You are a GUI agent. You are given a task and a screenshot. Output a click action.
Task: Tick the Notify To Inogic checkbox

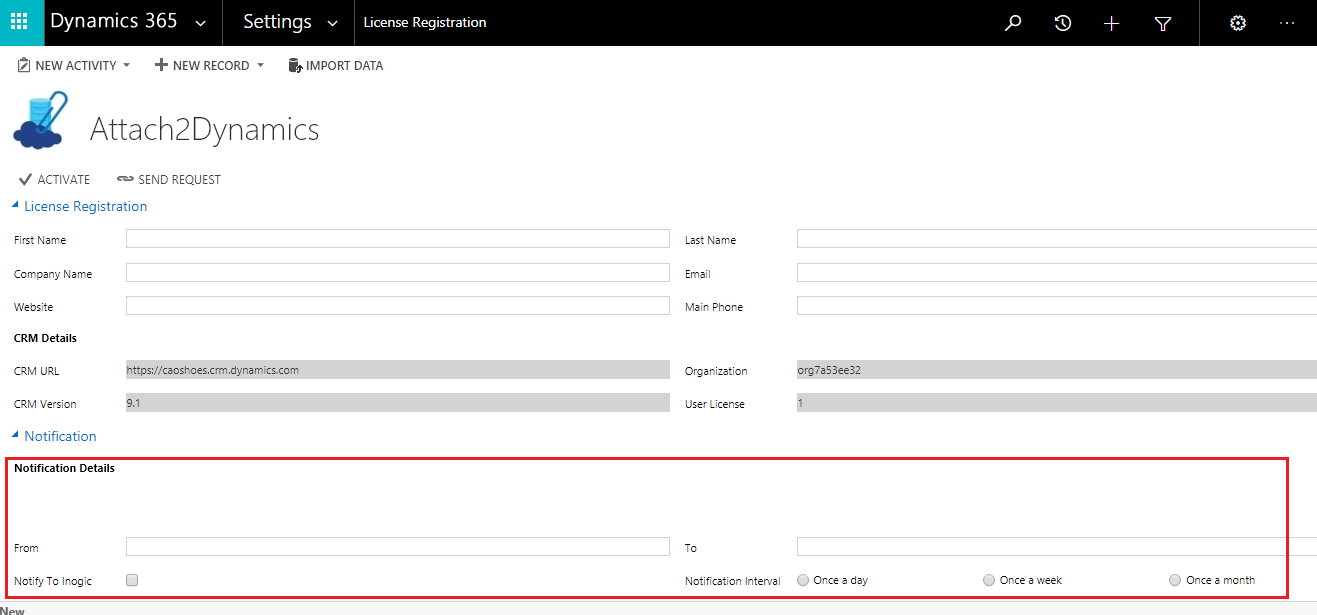(132, 580)
